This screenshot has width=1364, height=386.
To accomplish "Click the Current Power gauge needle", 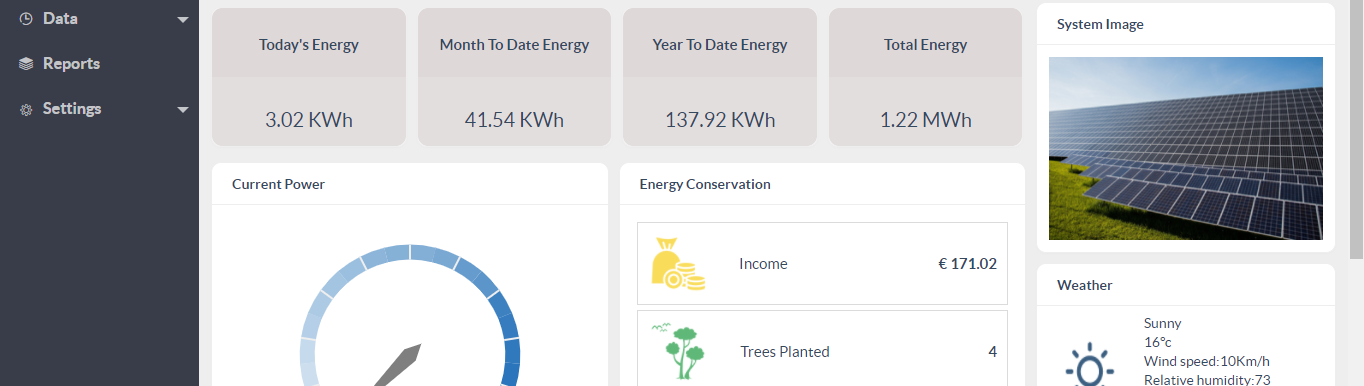I will pos(397,366).
